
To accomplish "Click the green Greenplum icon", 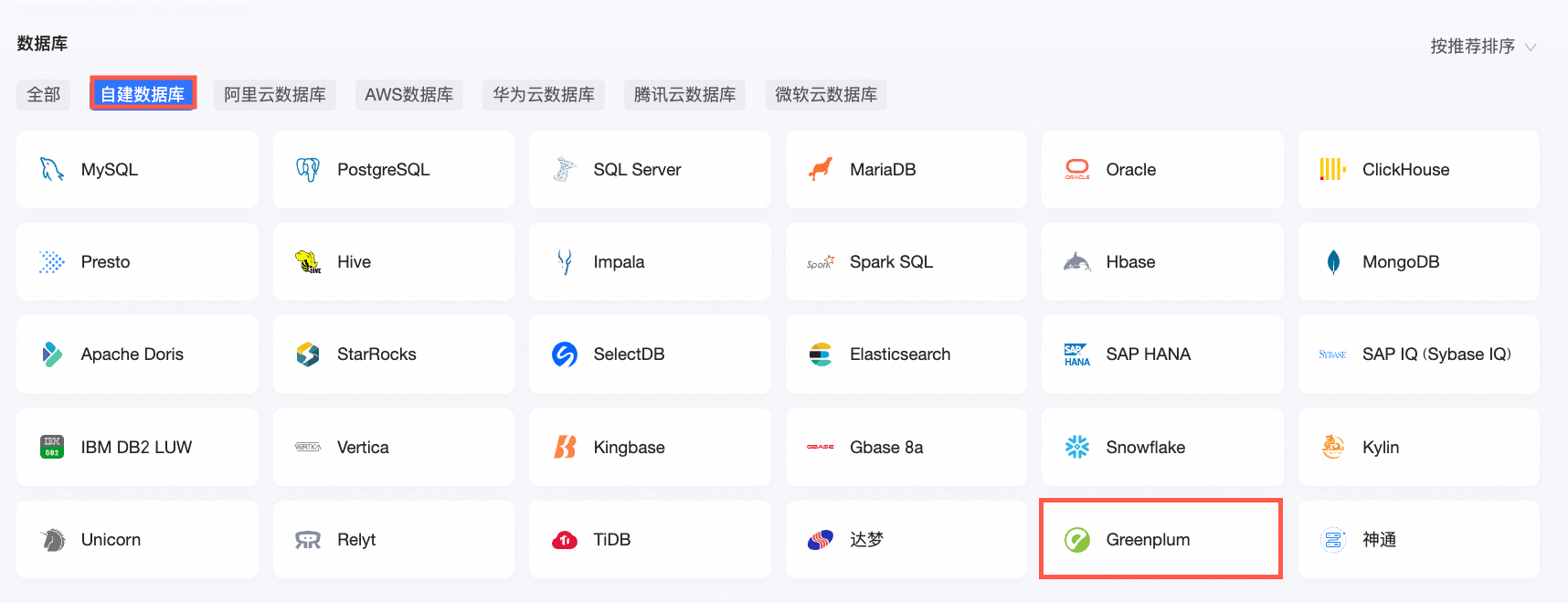I will [1077, 540].
